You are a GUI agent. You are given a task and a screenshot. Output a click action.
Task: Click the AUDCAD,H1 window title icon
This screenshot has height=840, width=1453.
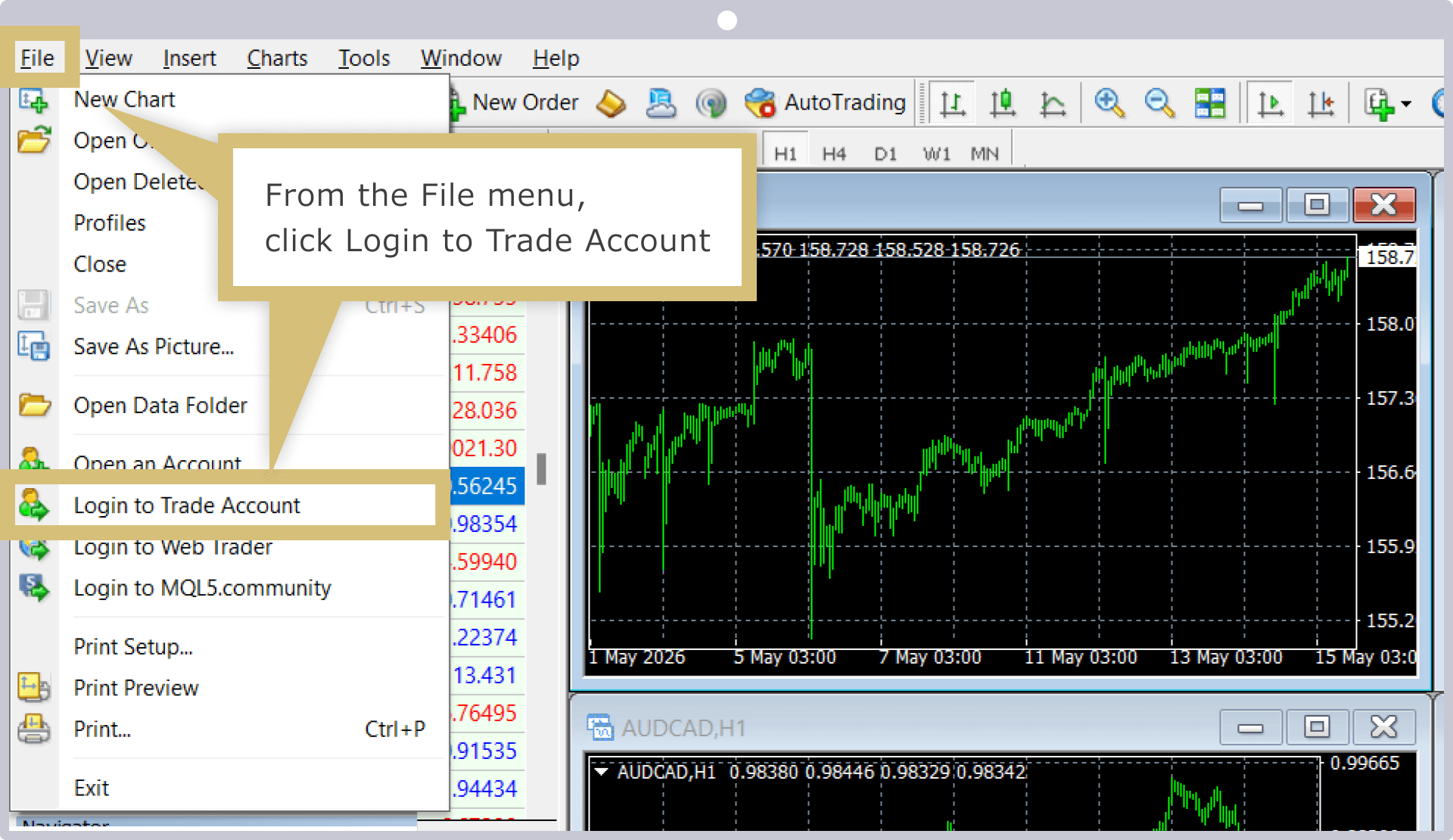[x=600, y=727]
